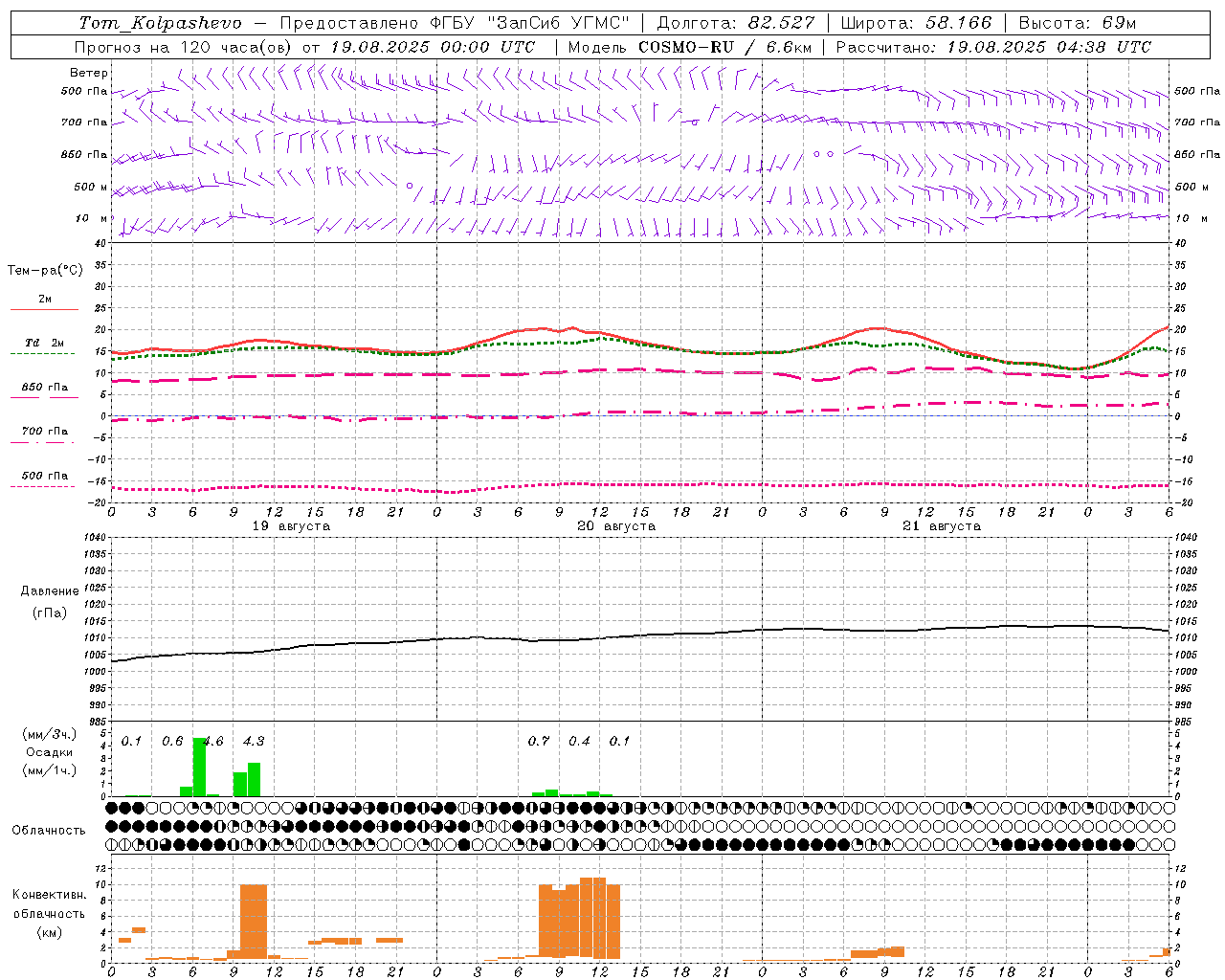Screen dimensions: 1225x980
Task: Click the 'Осадки' precipitation panel label
Action: point(49,752)
